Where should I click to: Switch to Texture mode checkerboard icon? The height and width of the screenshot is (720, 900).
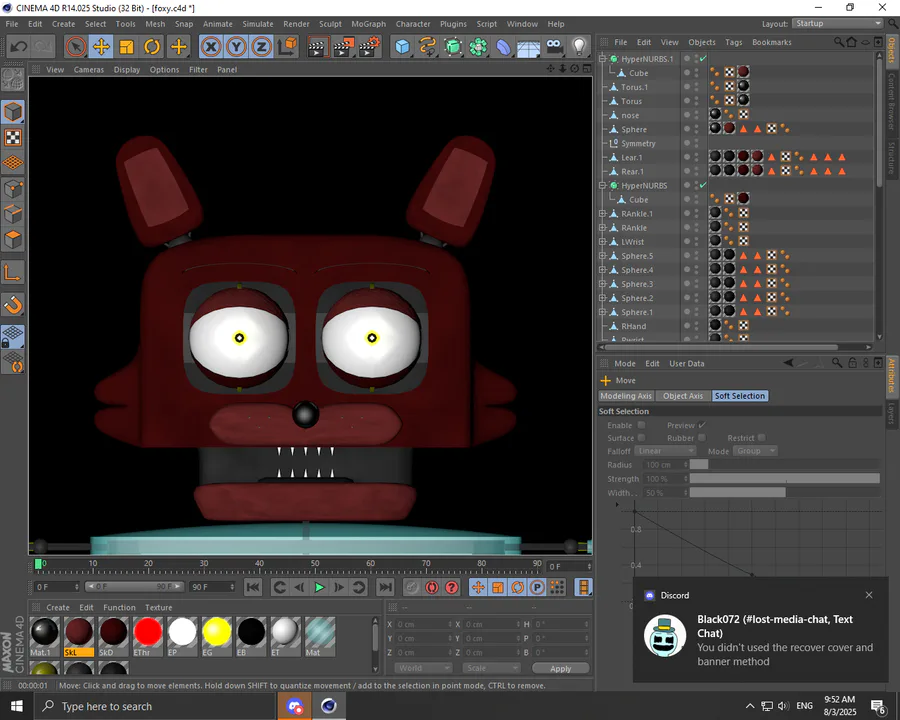tap(13, 138)
